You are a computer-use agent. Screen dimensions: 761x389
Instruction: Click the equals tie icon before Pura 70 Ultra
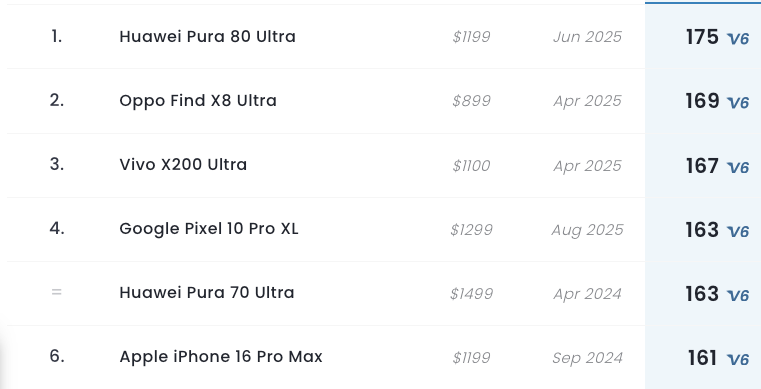tap(57, 292)
